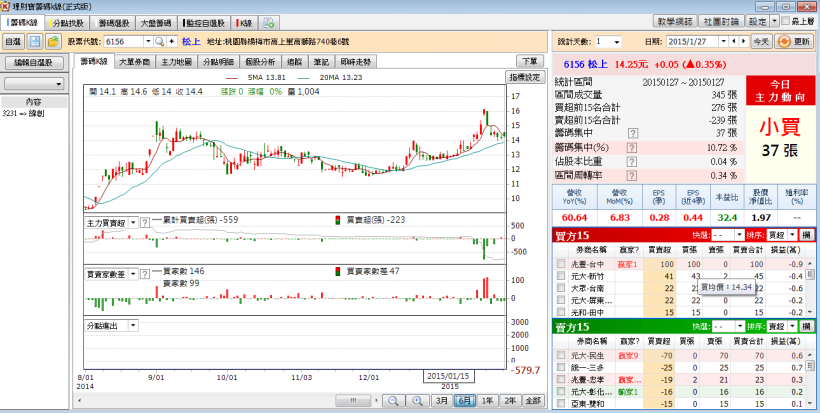
Task: Zoom out chart magnifier button
Action: [394, 401]
